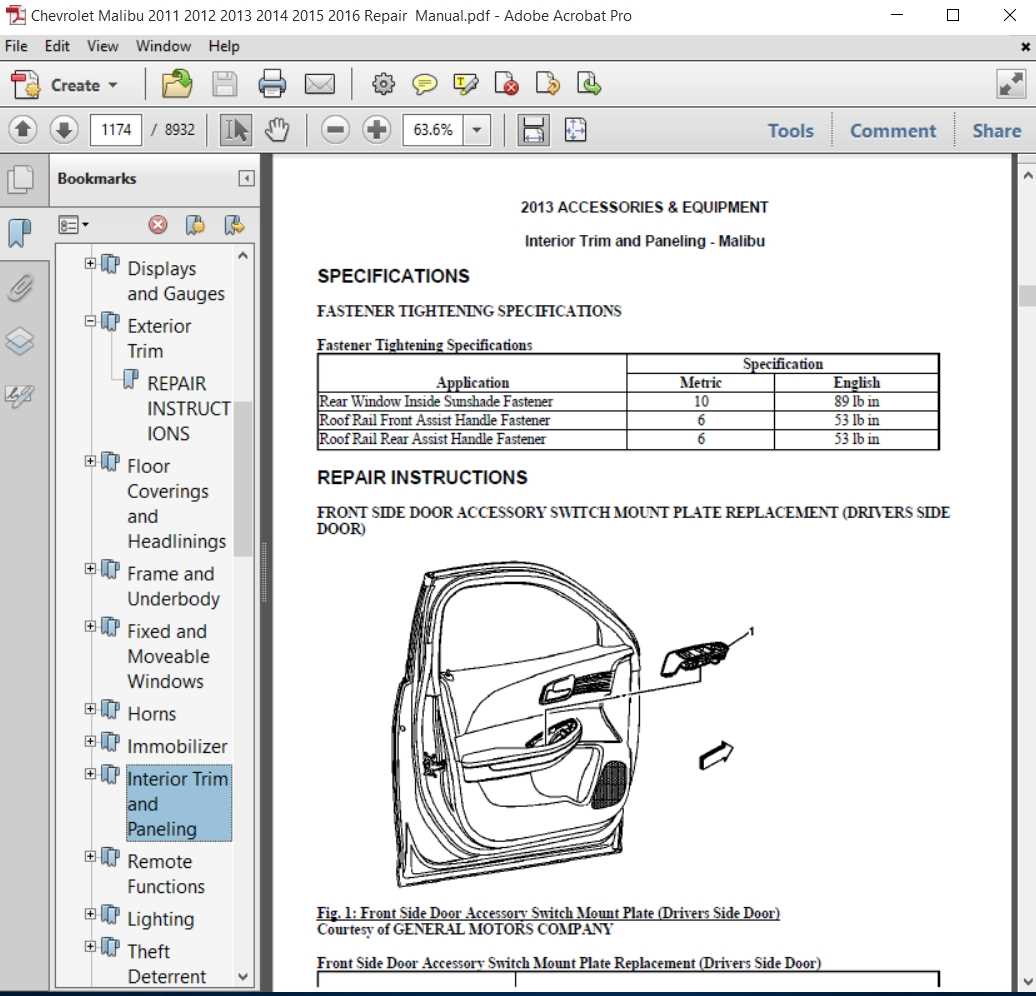Viewport: 1036px width, 996px height.
Task: Delete the selected bookmark red icon
Action: coord(158,225)
